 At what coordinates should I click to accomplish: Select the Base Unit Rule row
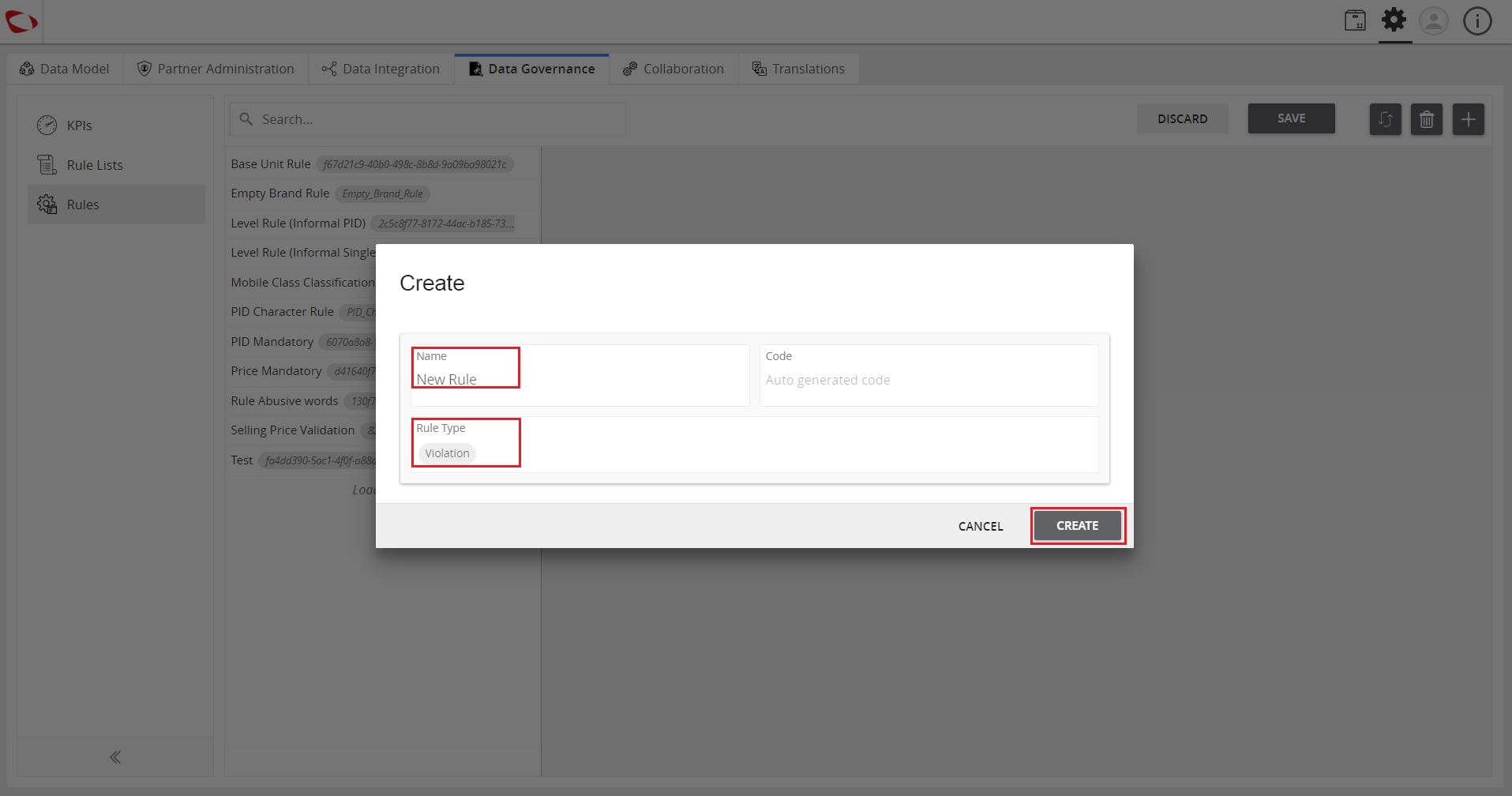click(382, 164)
